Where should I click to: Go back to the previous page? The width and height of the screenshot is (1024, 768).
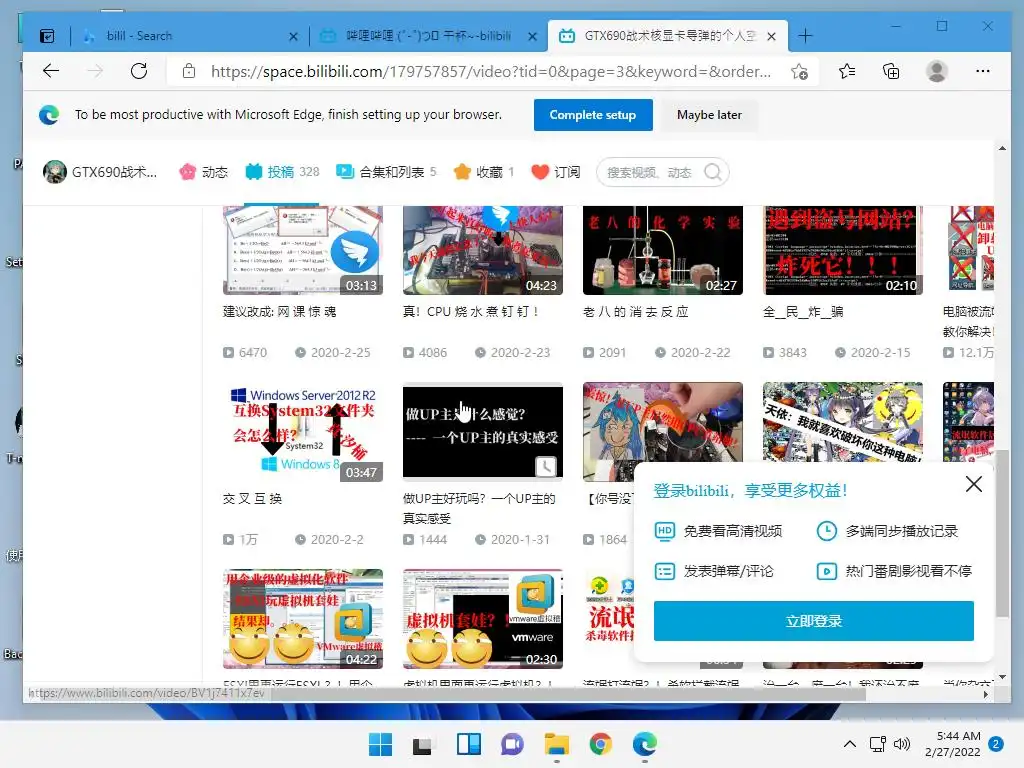[x=51, y=71]
